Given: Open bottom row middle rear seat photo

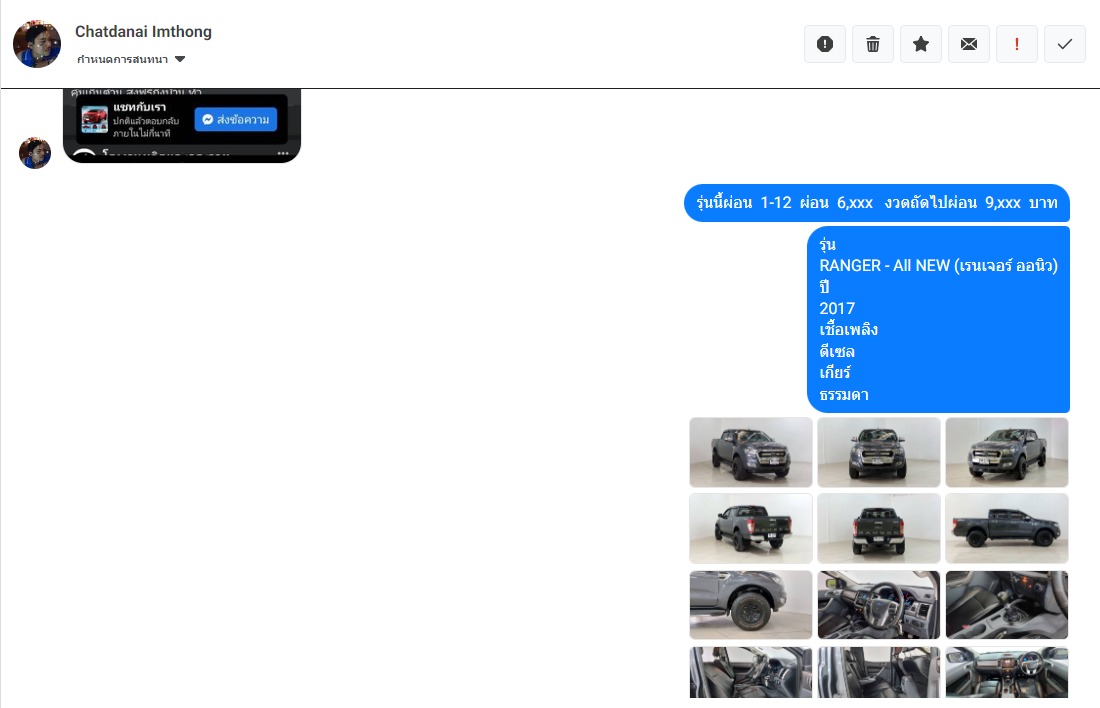Looking at the screenshot, I should click(x=879, y=672).
